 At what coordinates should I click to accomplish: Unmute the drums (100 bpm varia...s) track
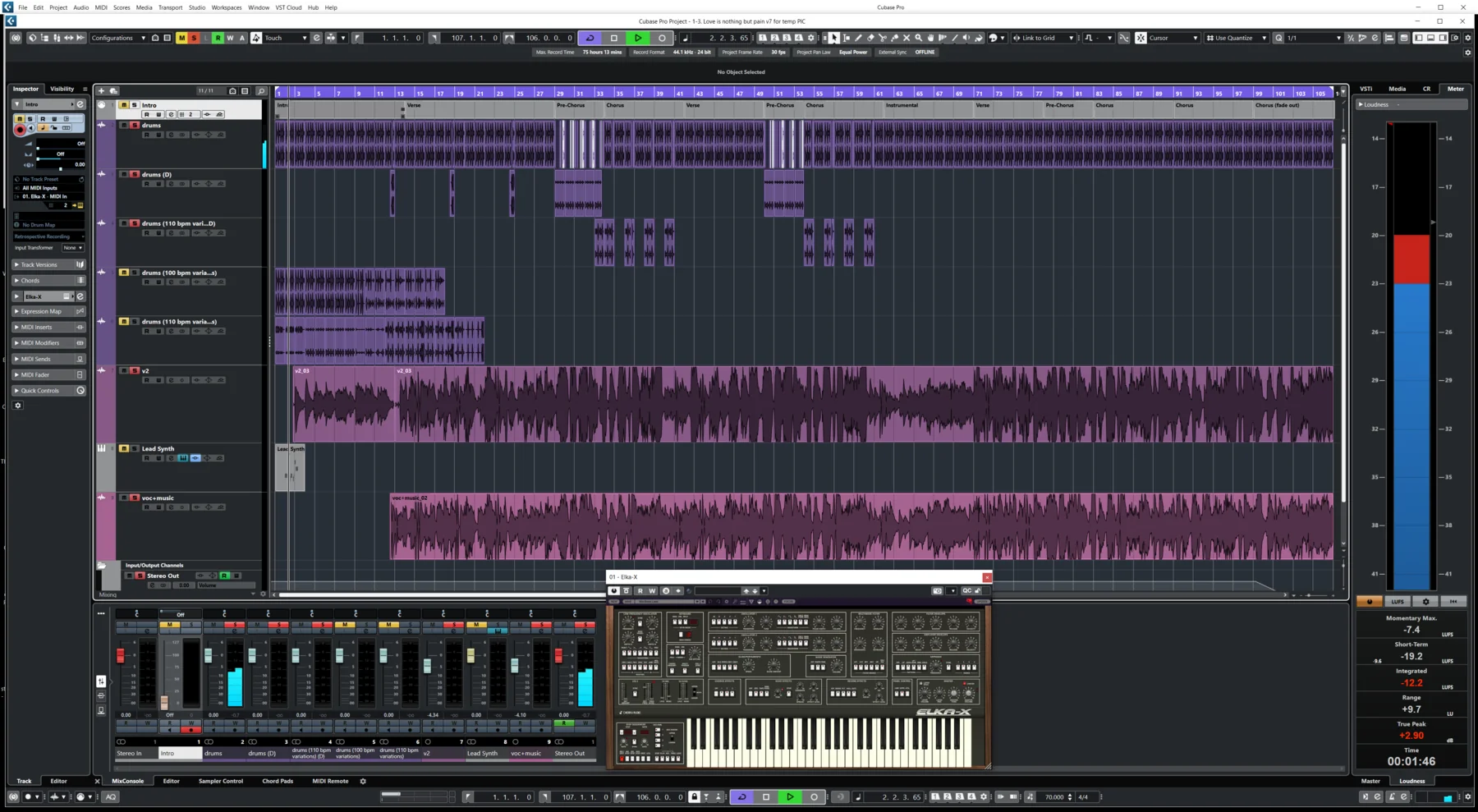(x=124, y=273)
